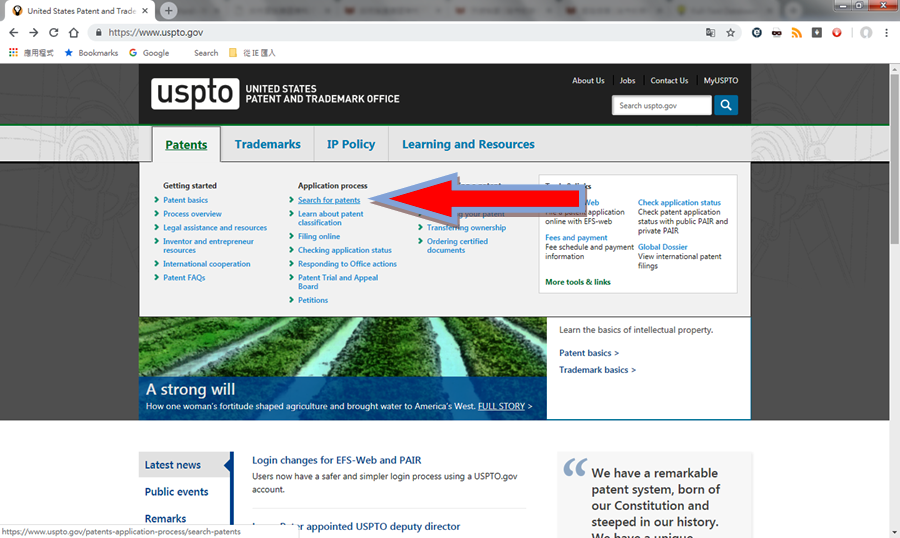Open Filing online link

319,236
